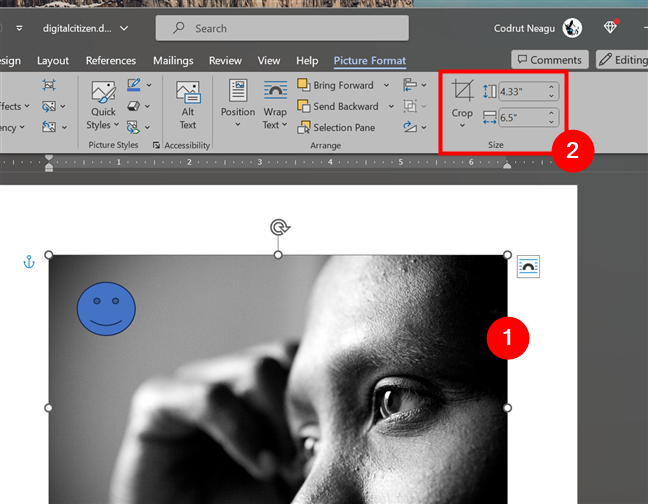Image resolution: width=648 pixels, height=504 pixels.
Task: Expand the Bring Forward dropdown arrow
Action: coord(386,85)
